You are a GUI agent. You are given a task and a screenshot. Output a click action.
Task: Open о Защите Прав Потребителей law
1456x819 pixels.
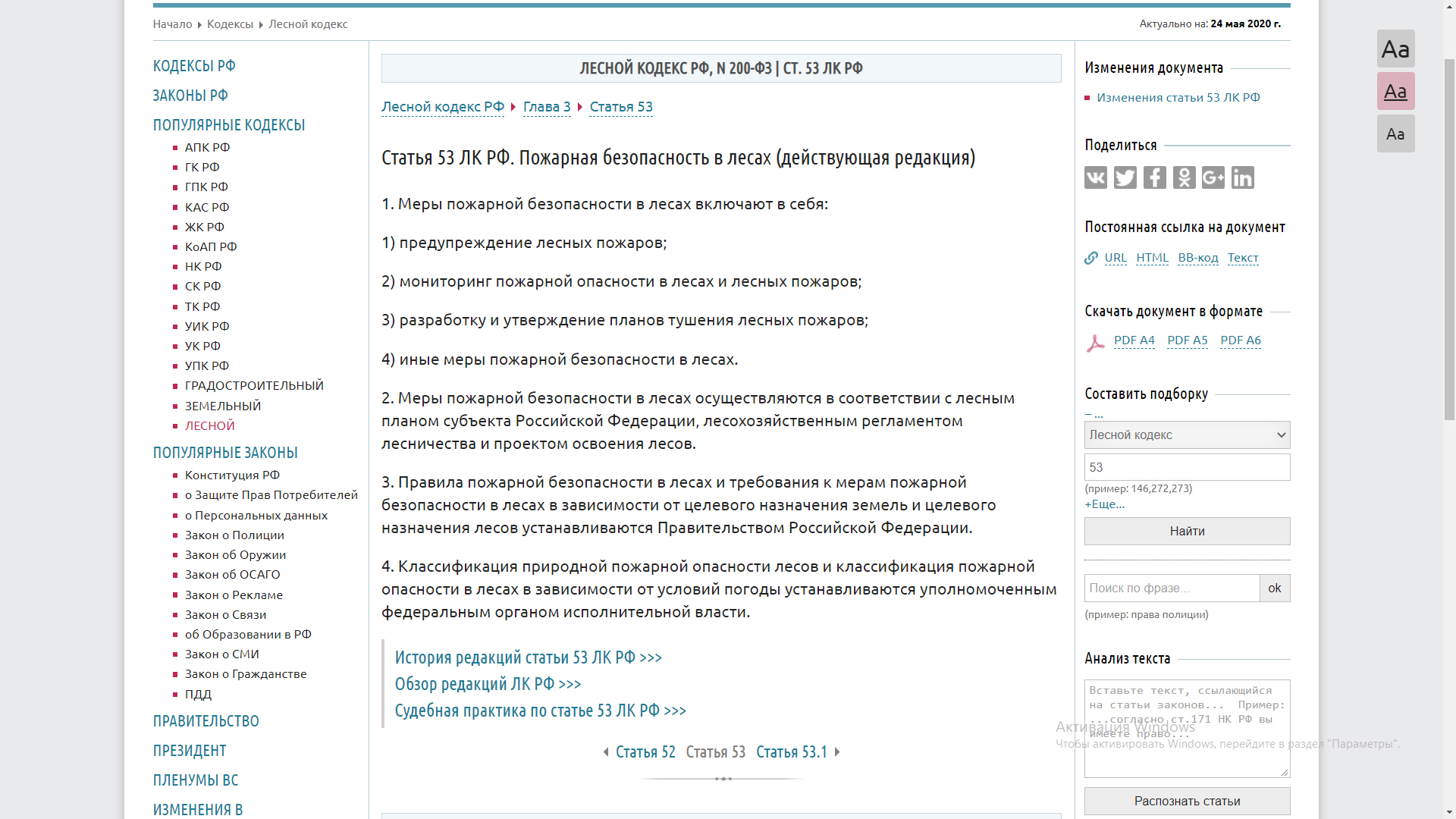click(271, 494)
